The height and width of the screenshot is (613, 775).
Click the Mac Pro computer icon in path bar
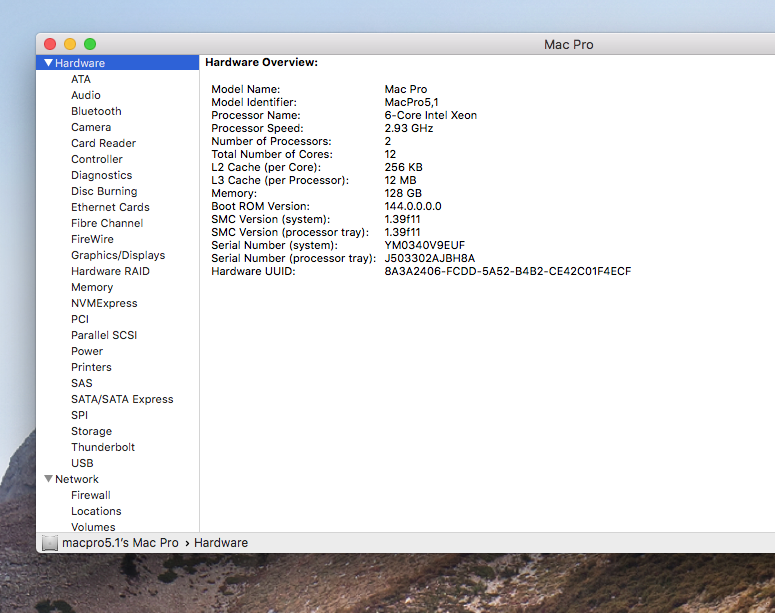49,543
